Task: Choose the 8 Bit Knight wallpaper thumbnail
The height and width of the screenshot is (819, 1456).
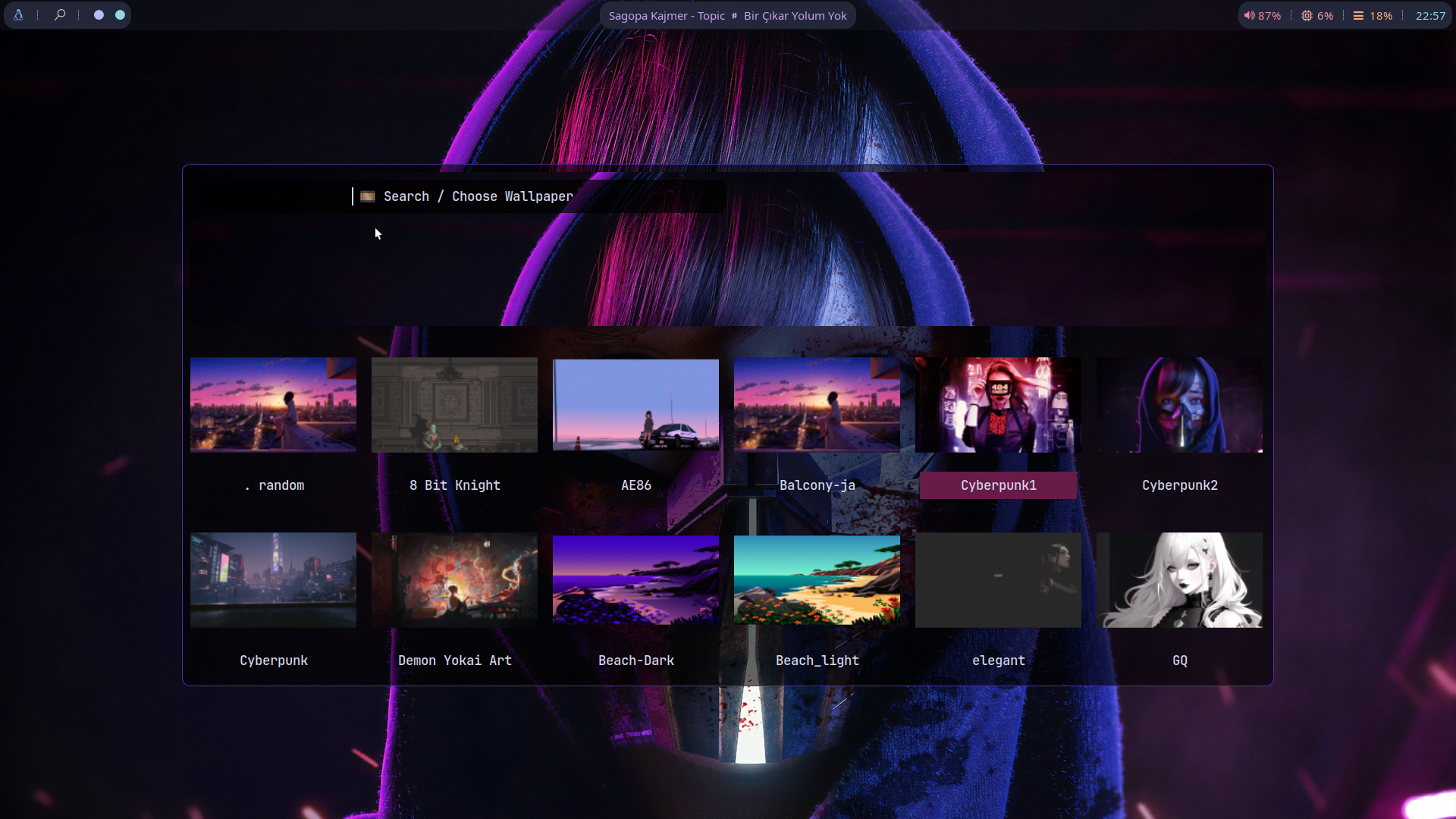Action: point(454,405)
